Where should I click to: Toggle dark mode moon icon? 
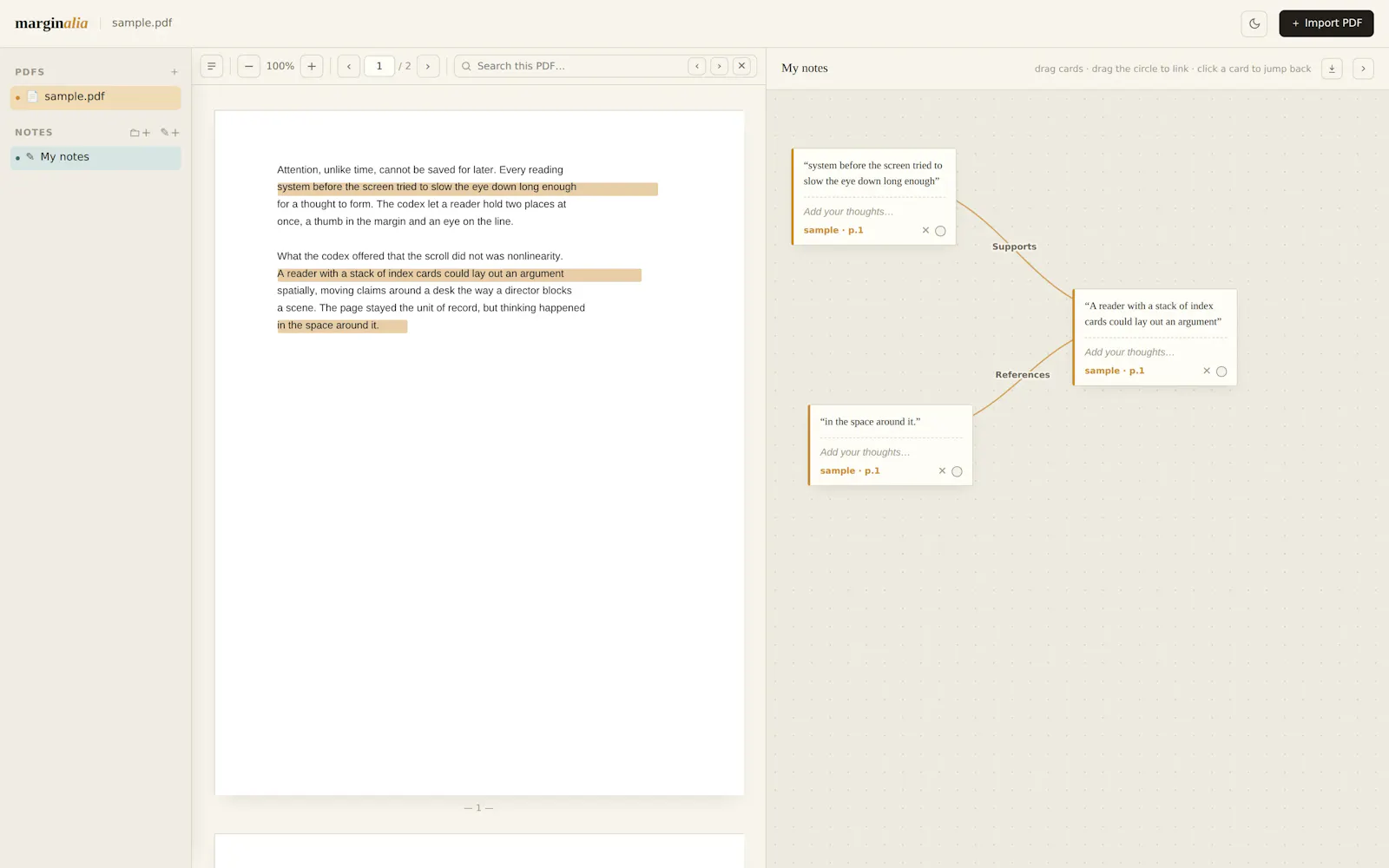(x=1254, y=23)
